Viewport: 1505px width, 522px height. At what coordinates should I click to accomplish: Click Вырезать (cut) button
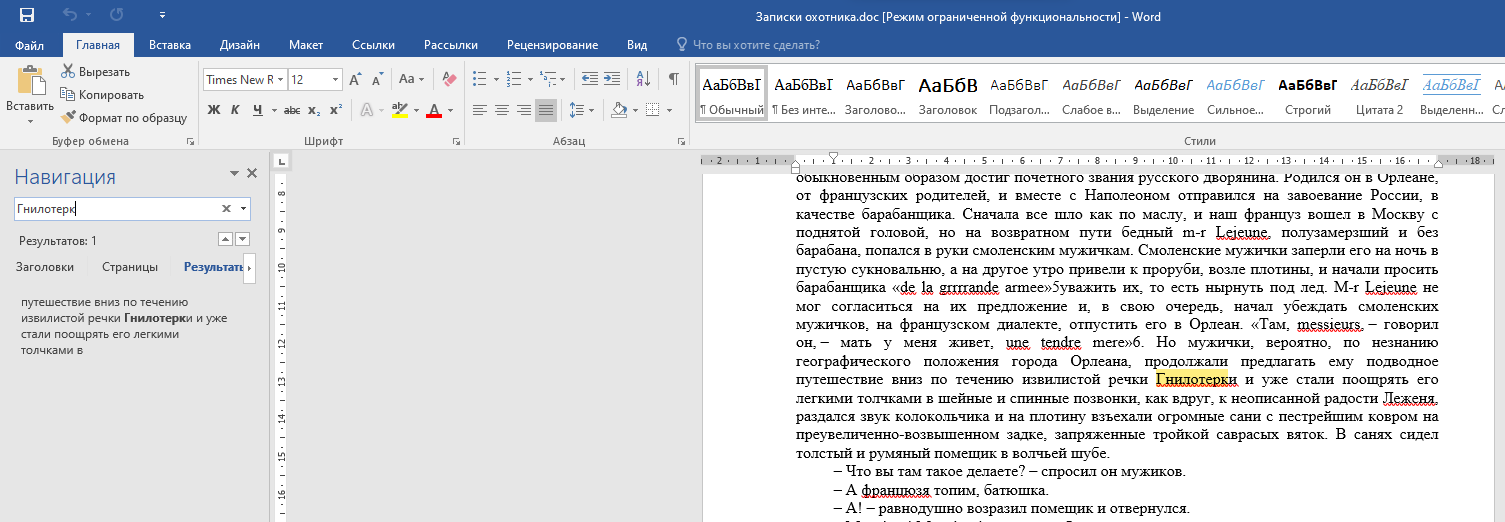(x=96, y=72)
